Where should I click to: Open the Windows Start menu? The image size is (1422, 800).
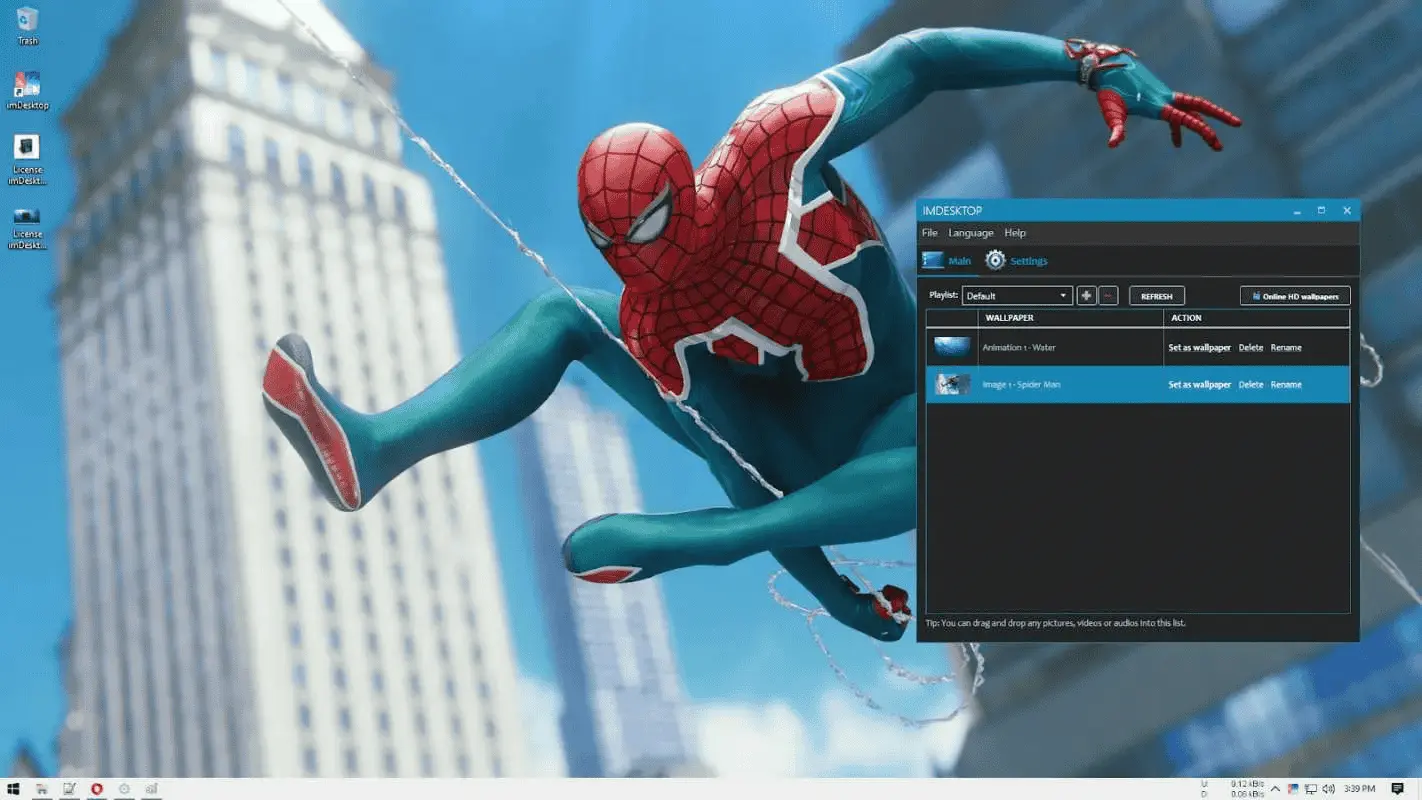14,789
